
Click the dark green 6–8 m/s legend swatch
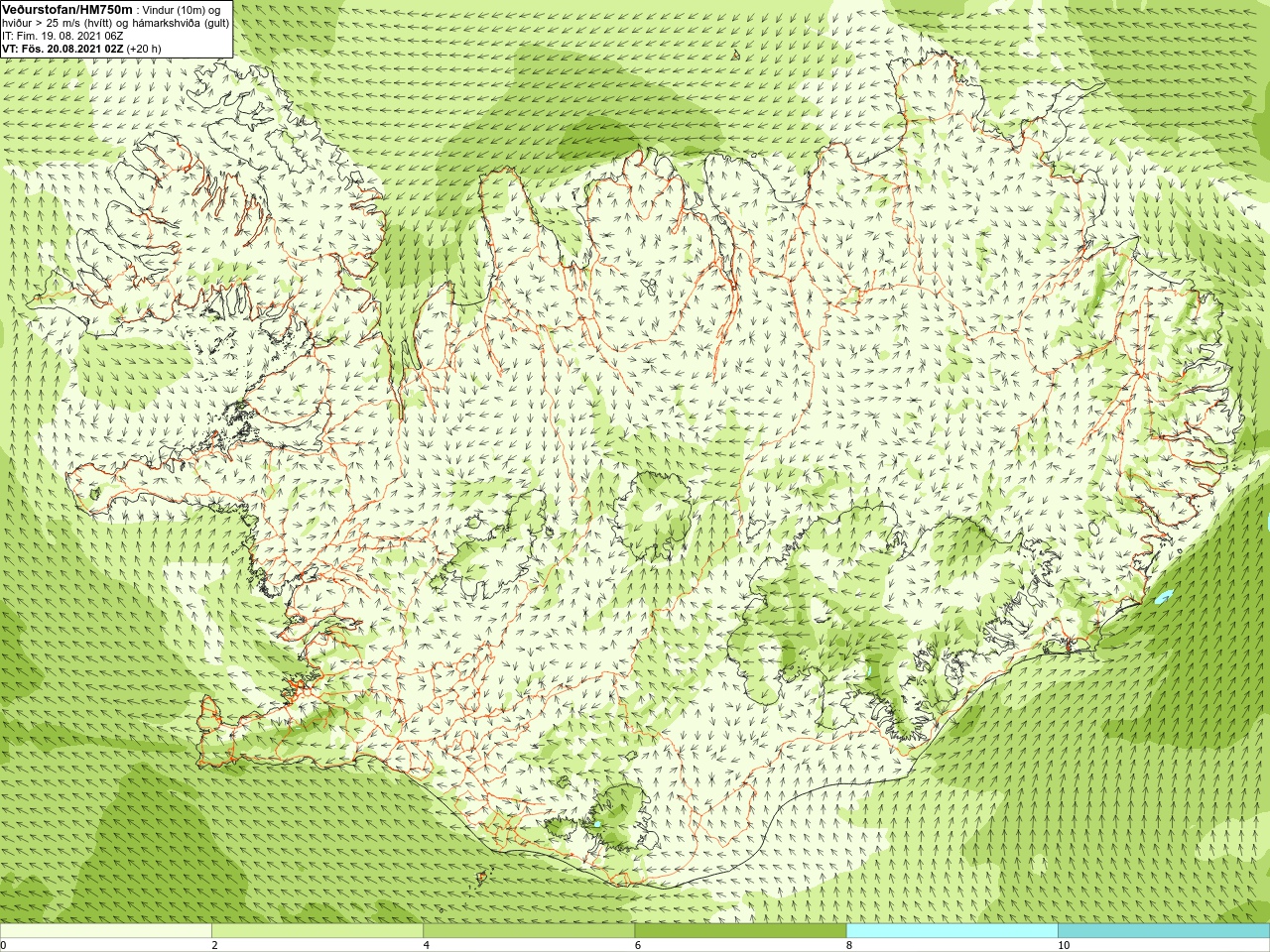(x=740, y=931)
